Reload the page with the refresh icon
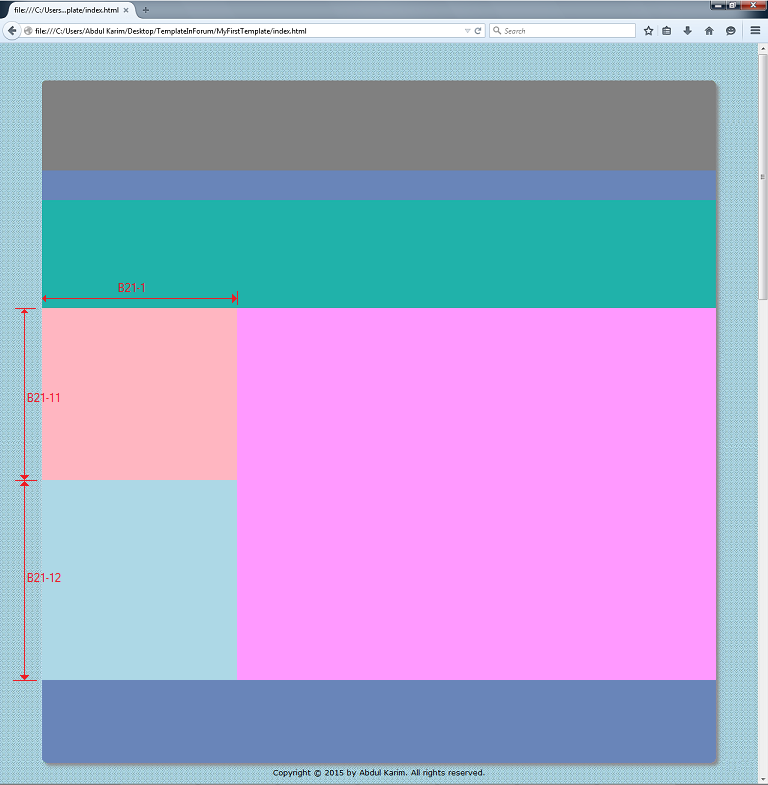The height and width of the screenshot is (785, 768). coord(479,31)
